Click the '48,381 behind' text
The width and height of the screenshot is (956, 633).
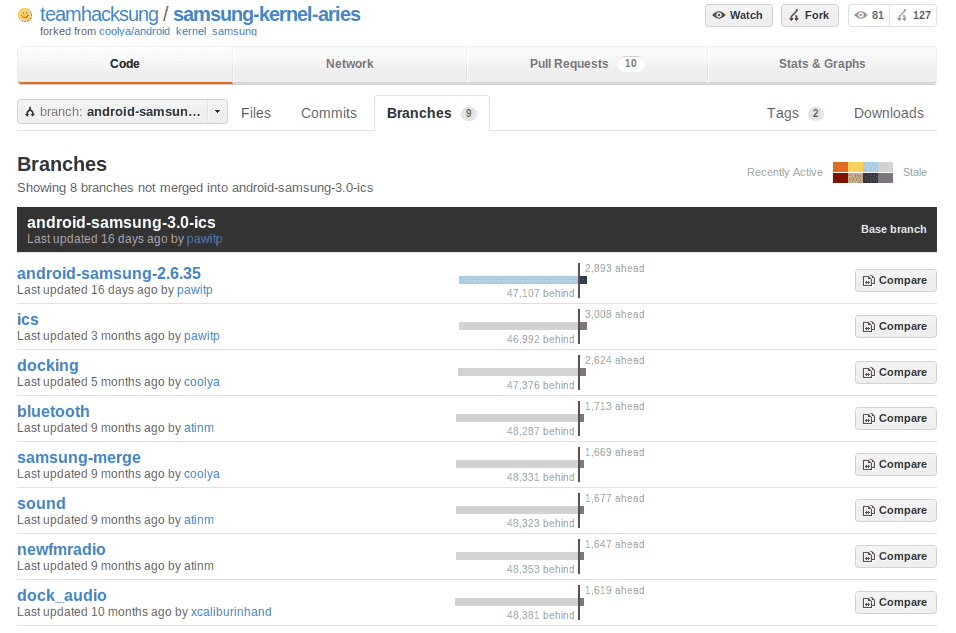pyautogui.click(x=540, y=615)
